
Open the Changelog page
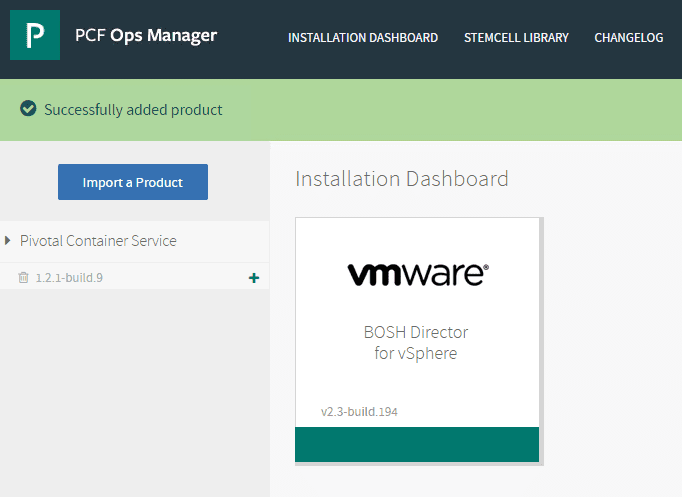point(628,38)
